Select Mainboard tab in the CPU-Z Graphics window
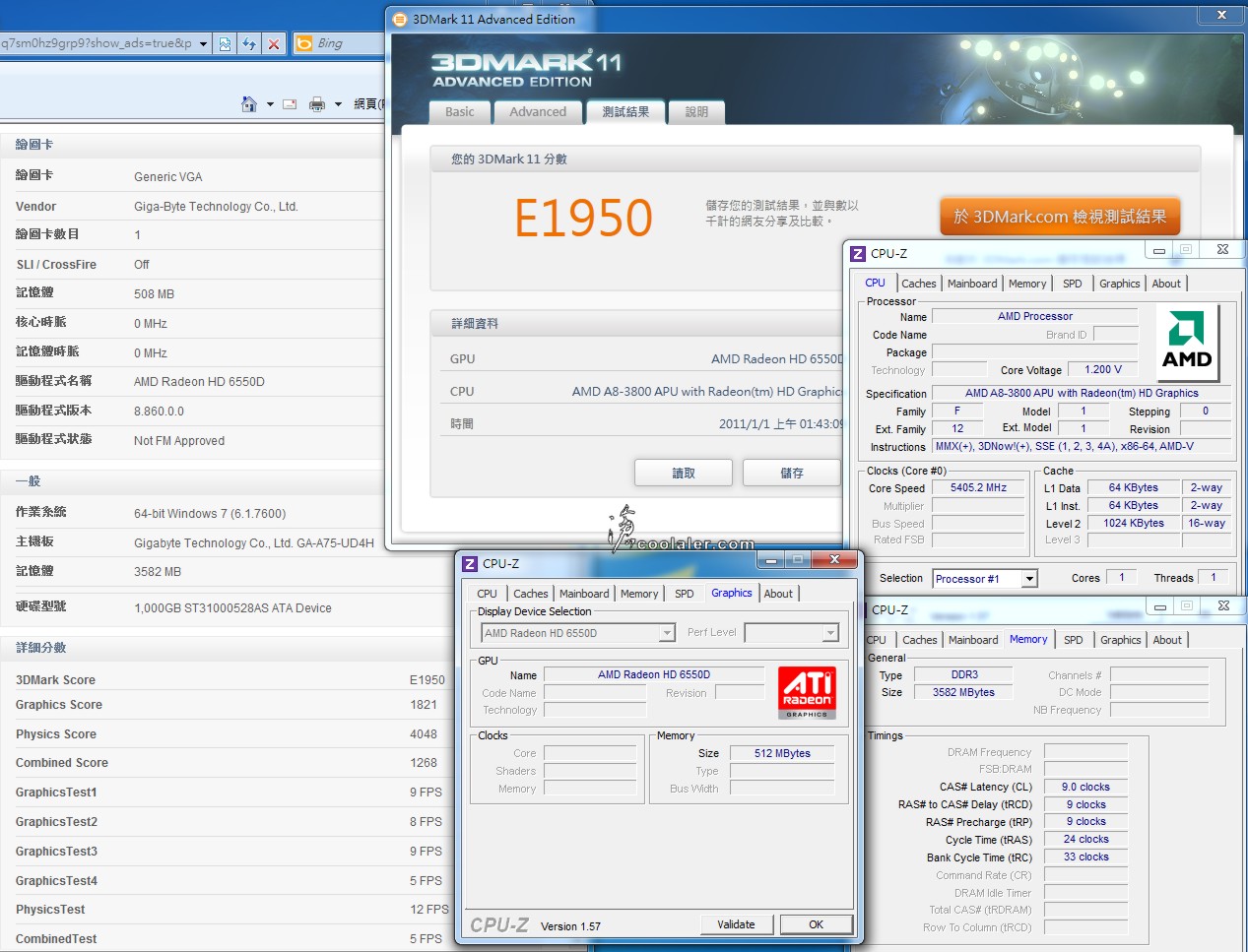1248x952 pixels. pos(584,594)
